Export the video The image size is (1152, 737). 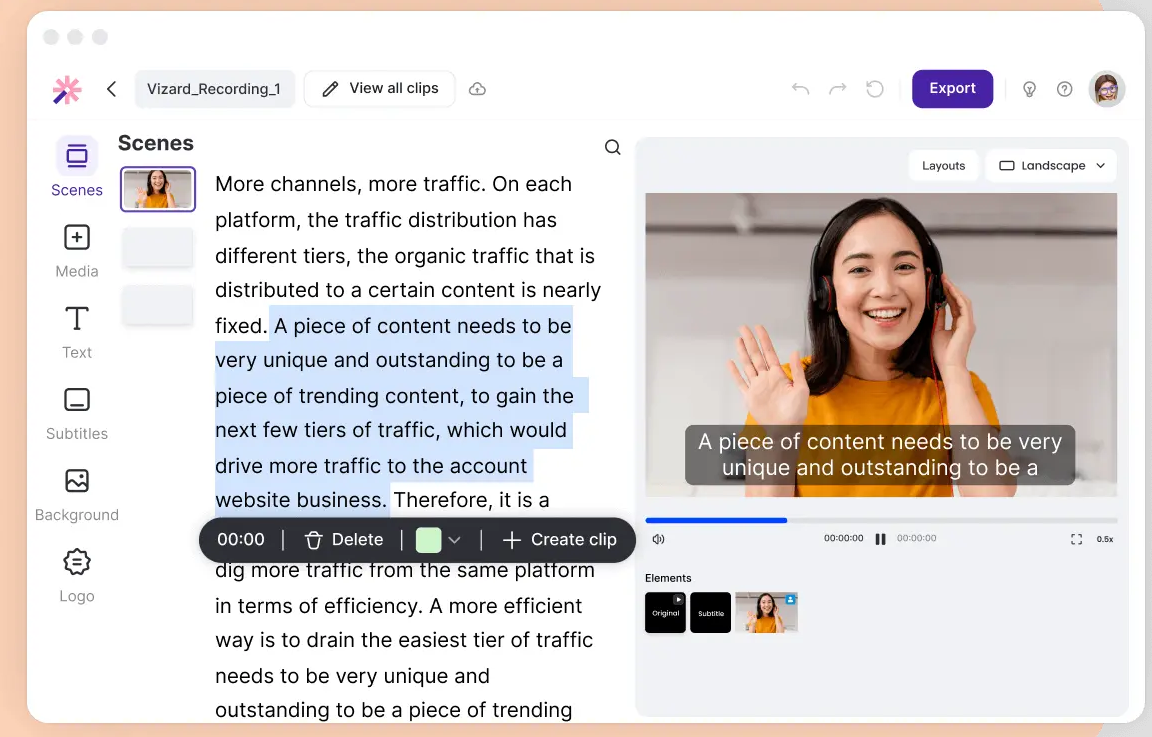[952, 88]
